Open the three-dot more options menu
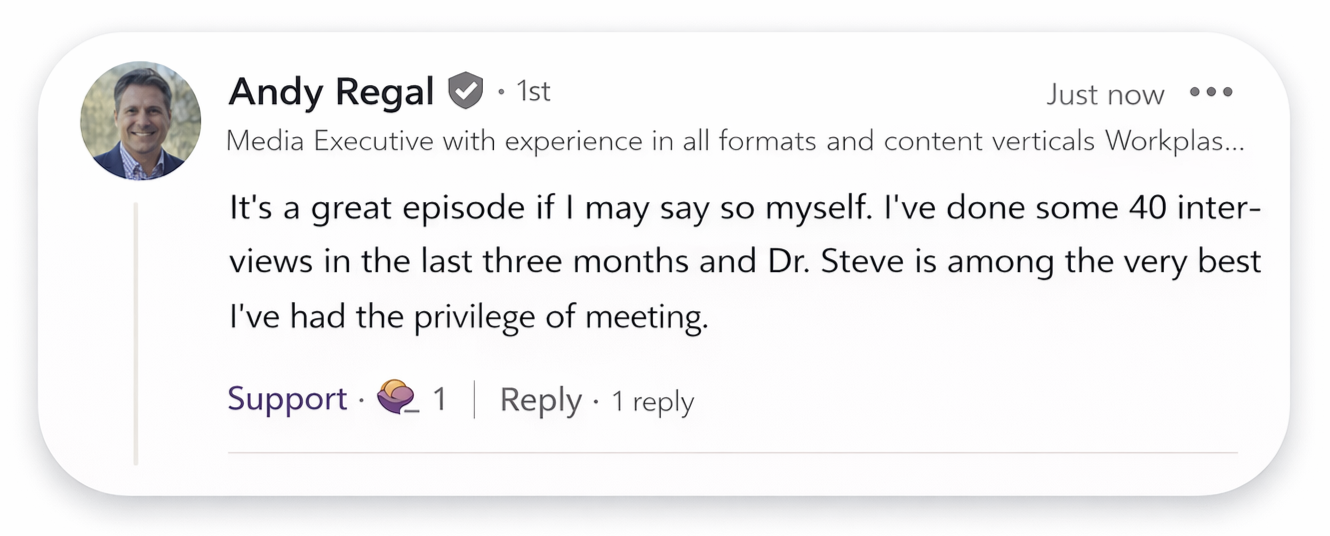This screenshot has height=536, width=1330. [x=1211, y=93]
